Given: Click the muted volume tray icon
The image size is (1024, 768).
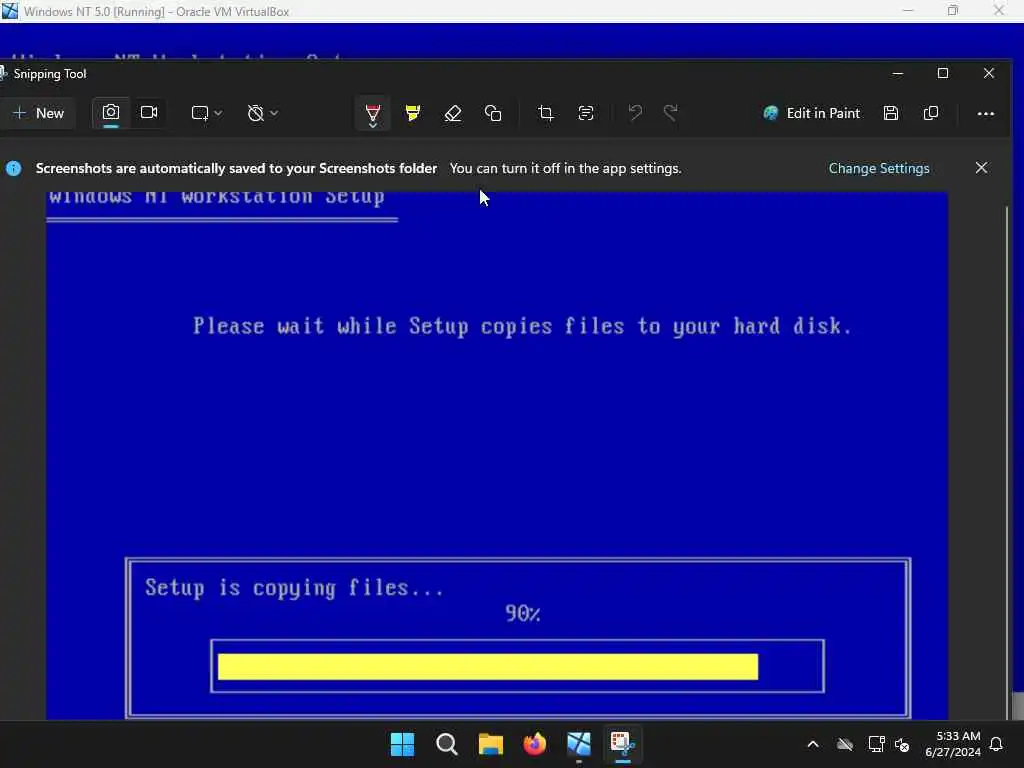Looking at the screenshot, I should 903,744.
